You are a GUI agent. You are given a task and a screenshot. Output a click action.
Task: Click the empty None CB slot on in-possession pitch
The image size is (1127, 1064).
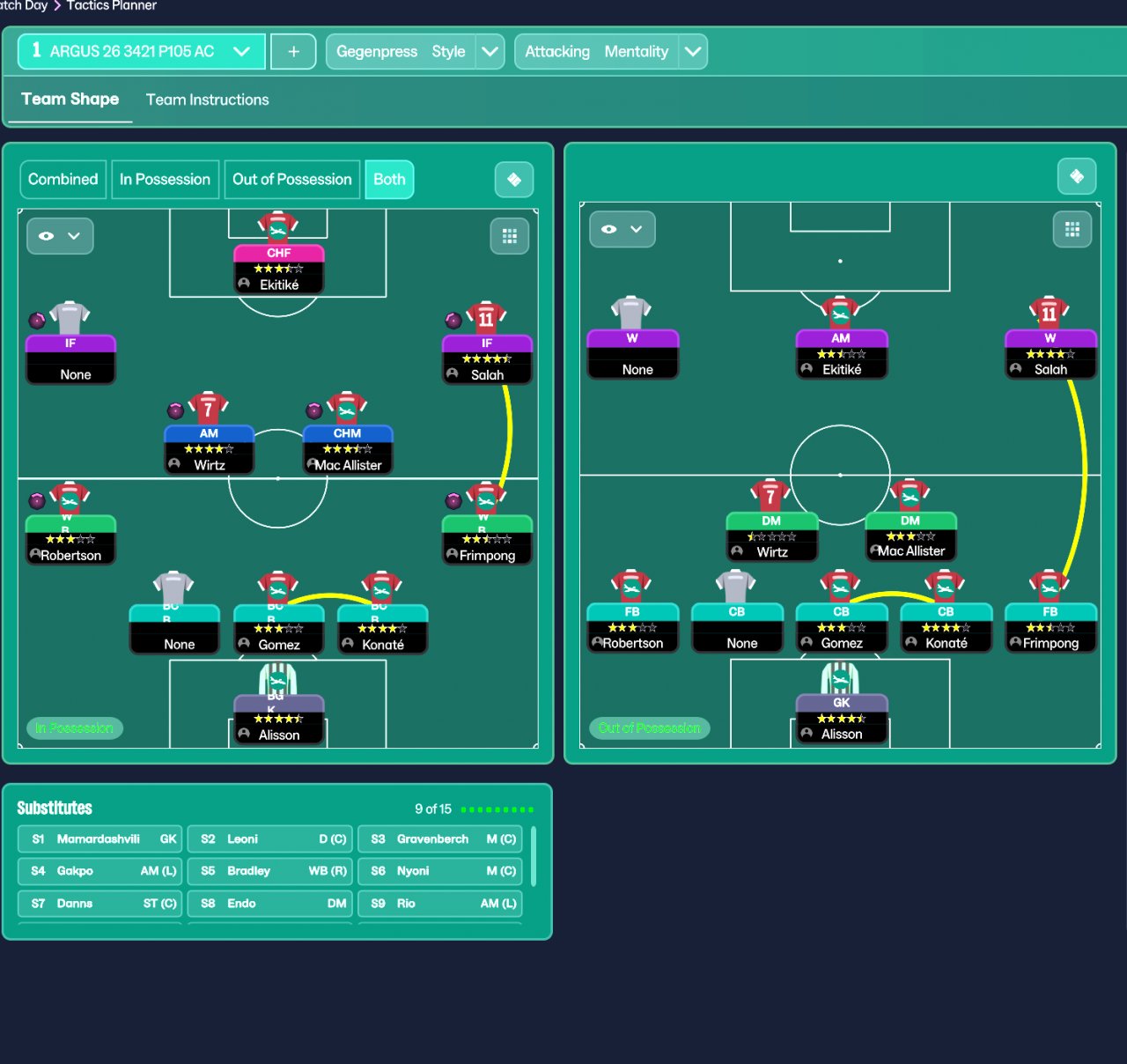[174, 630]
